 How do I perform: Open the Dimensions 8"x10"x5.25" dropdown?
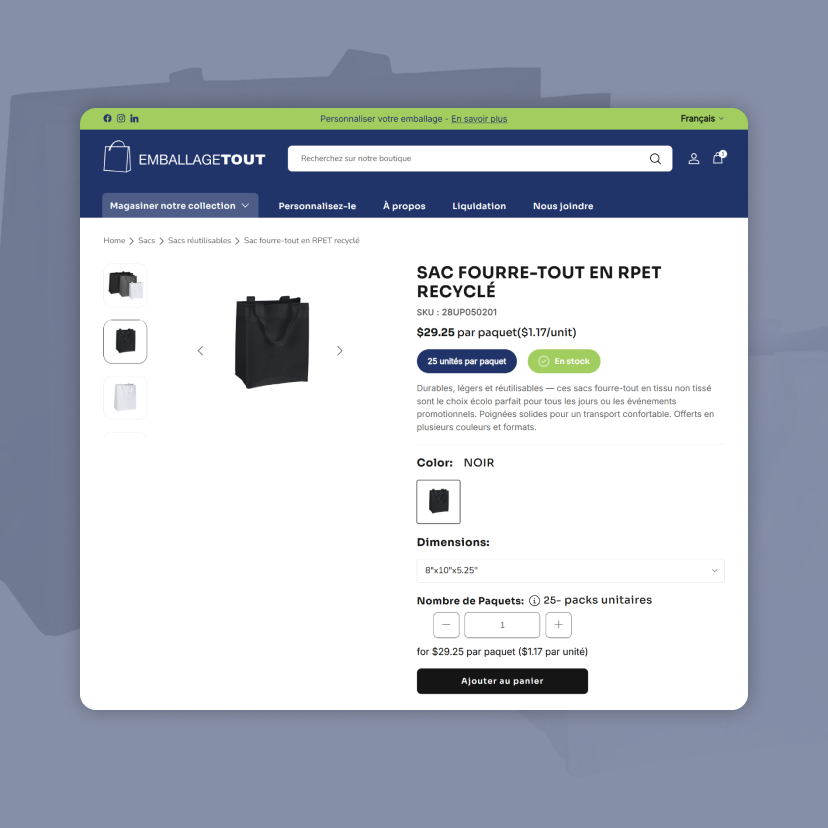point(570,571)
